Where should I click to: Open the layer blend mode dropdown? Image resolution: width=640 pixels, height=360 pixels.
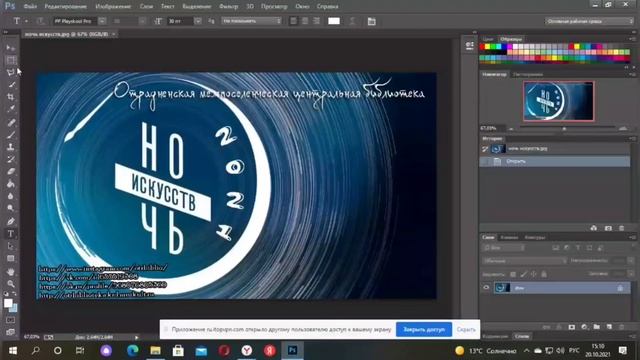(x=524, y=261)
